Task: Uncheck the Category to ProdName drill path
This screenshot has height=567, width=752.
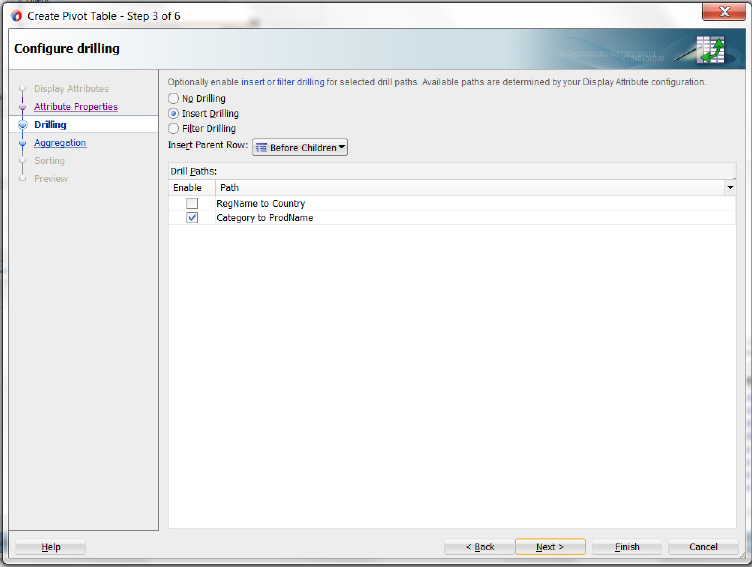Action: click(192, 218)
